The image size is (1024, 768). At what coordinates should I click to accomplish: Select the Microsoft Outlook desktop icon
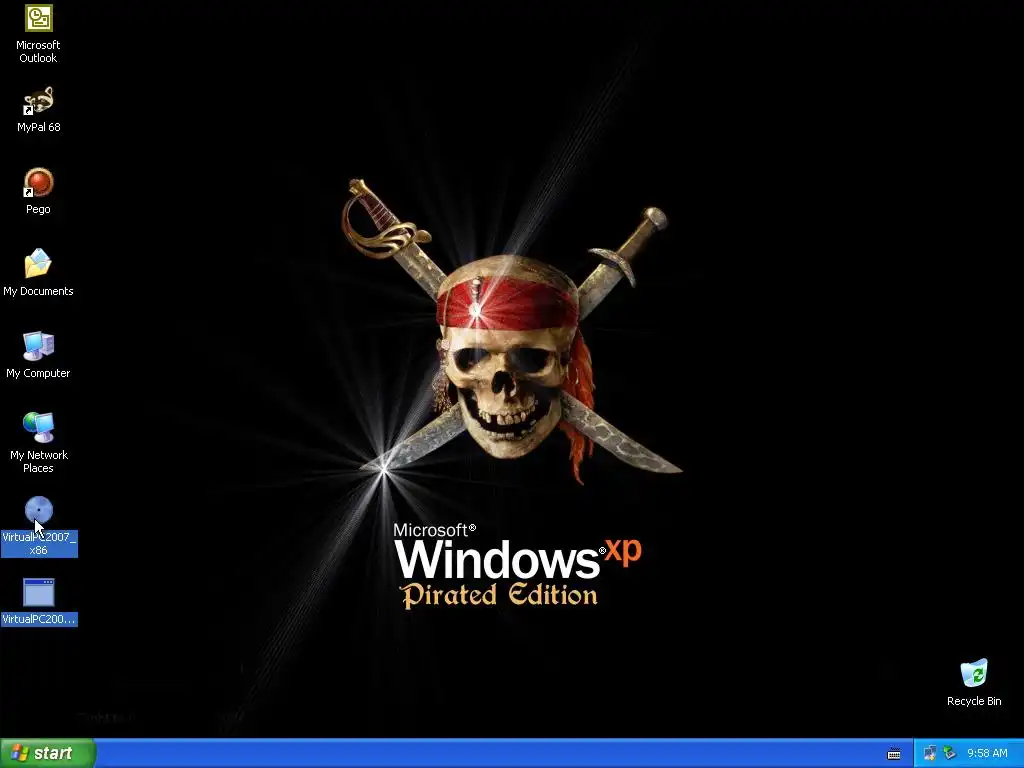[x=39, y=18]
